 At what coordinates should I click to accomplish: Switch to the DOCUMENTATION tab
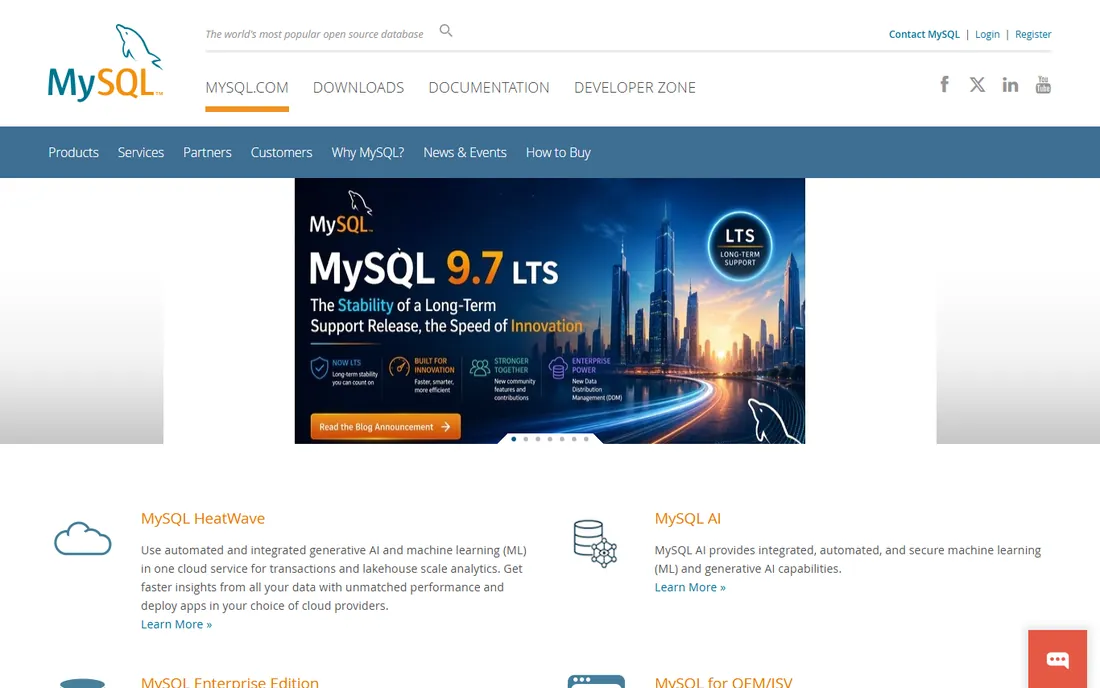point(489,88)
